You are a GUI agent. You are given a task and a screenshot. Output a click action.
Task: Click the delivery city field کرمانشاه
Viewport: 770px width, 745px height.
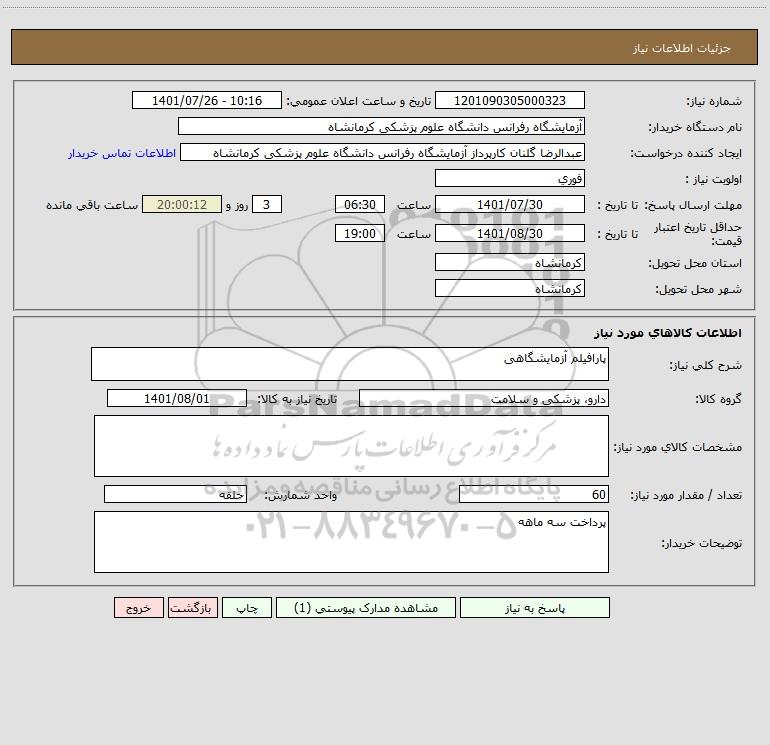510,288
